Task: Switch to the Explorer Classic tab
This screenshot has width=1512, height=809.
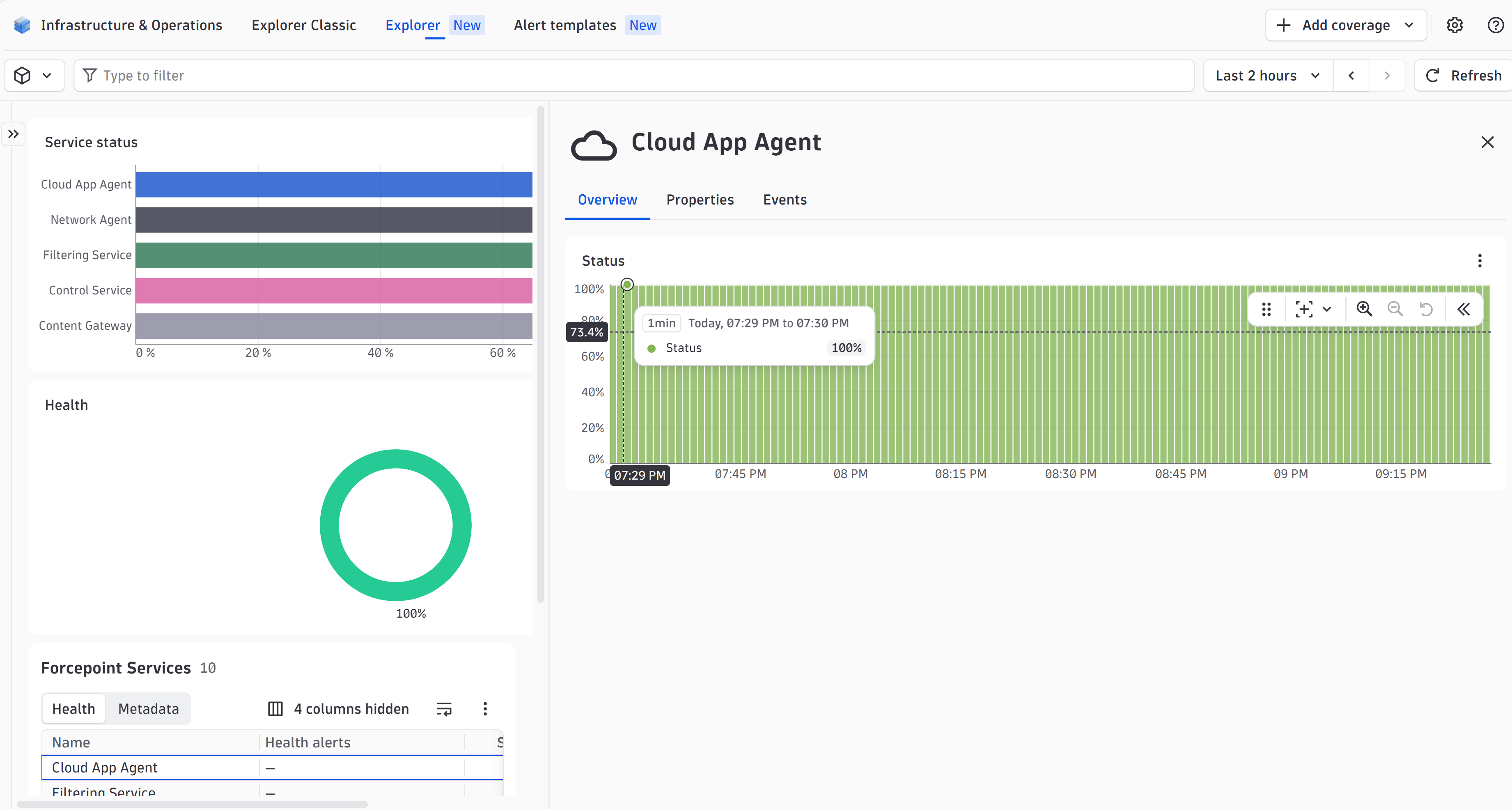Action: point(303,25)
